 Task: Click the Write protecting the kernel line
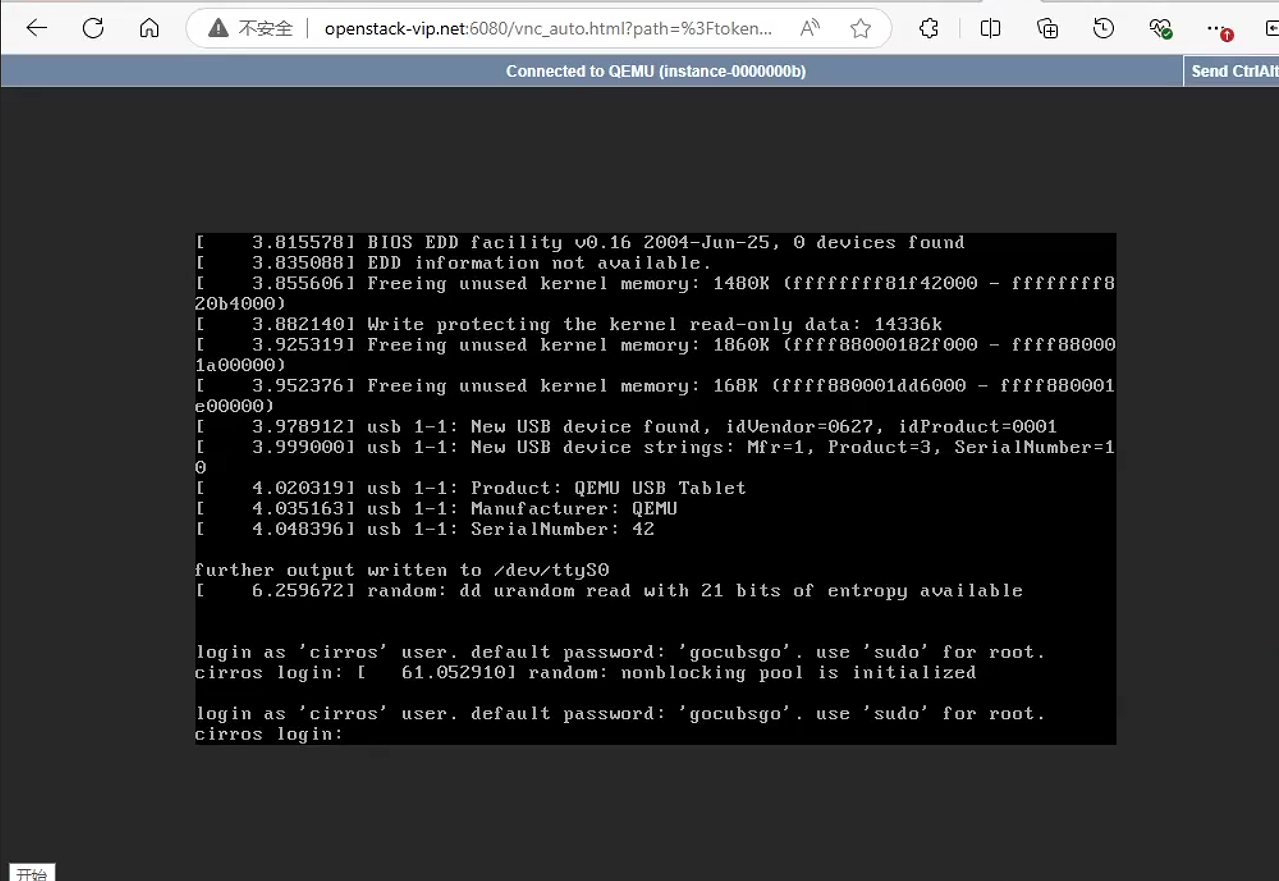pyautogui.click(x=569, y=324)
